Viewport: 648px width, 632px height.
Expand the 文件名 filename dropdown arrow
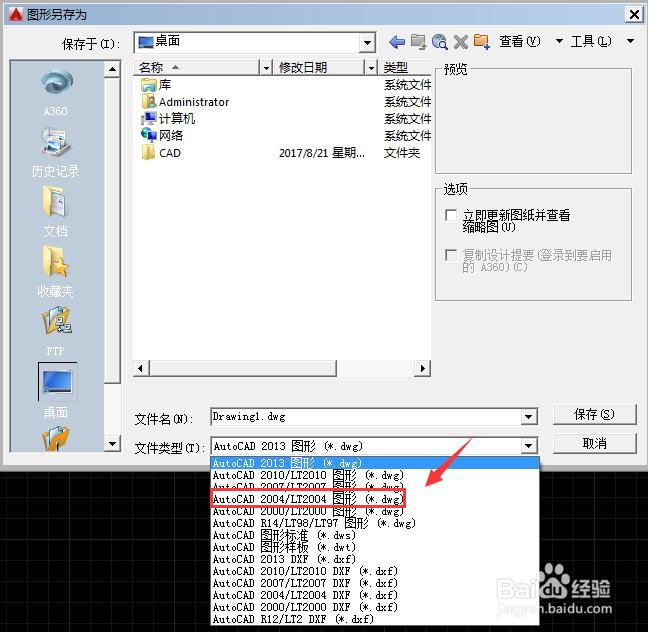[529, 417]
